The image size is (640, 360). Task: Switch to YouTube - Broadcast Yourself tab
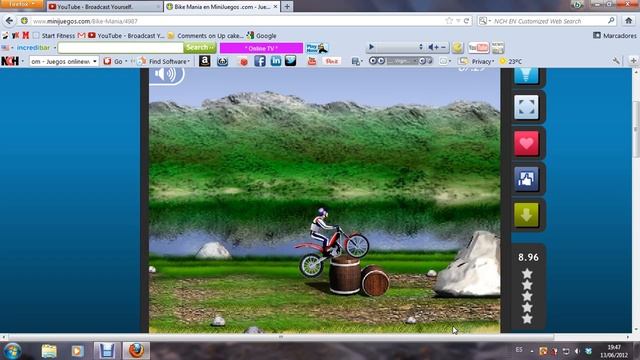pos(104,7)
